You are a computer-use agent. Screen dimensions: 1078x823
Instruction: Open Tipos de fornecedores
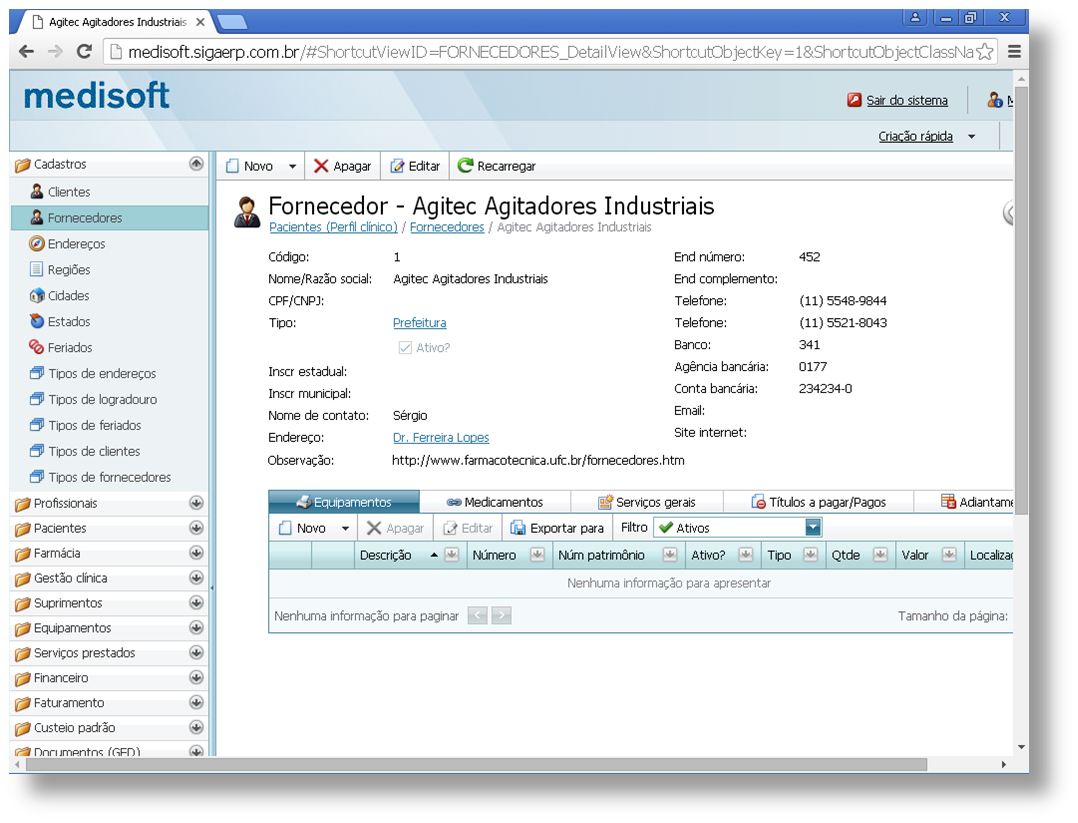pos(100,477)
